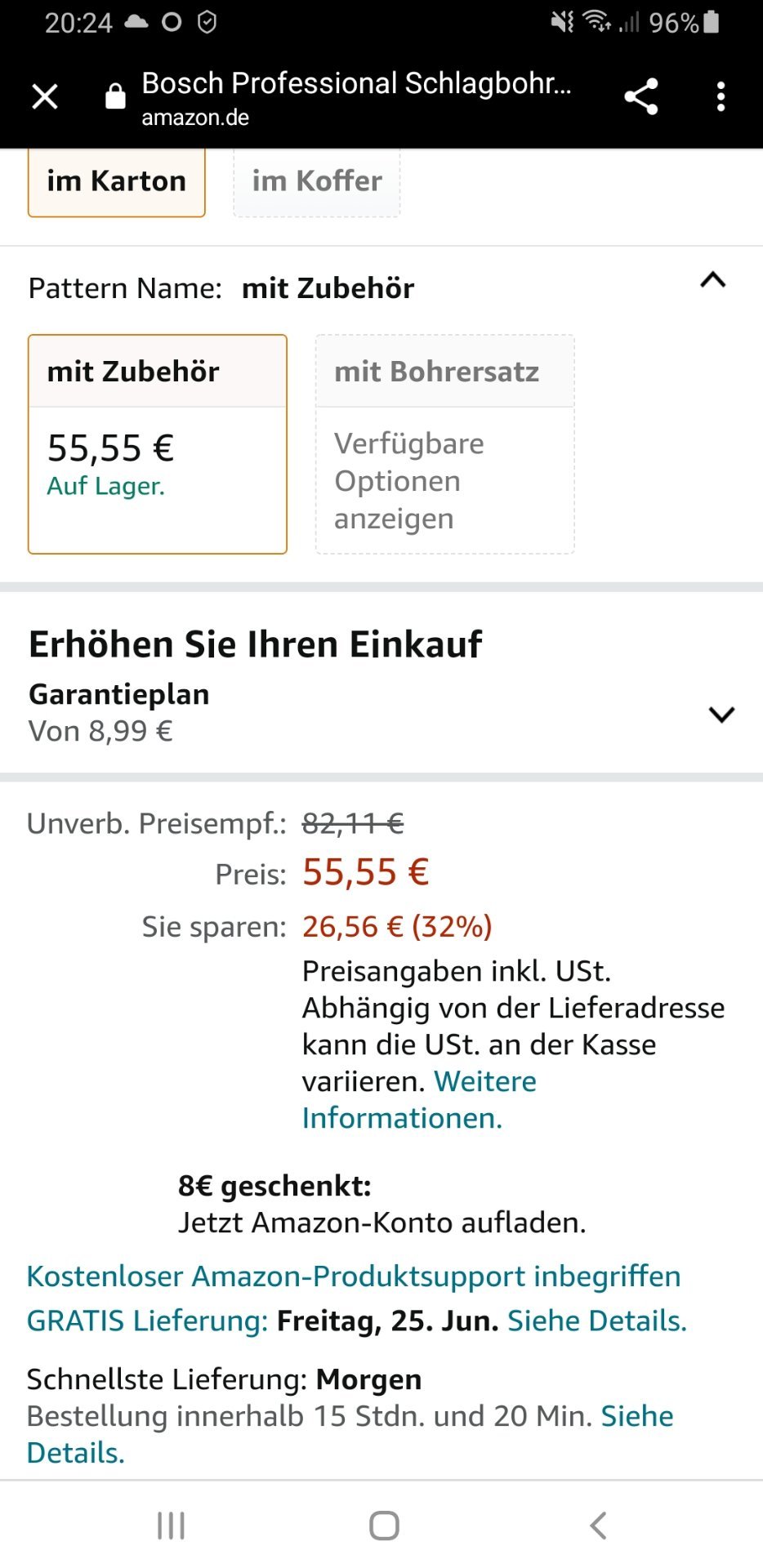The height and width of the screenshot is (1568, 763).
Task: Tap the share icon in header
Action: pyautogui.click(x=640, y=96)
